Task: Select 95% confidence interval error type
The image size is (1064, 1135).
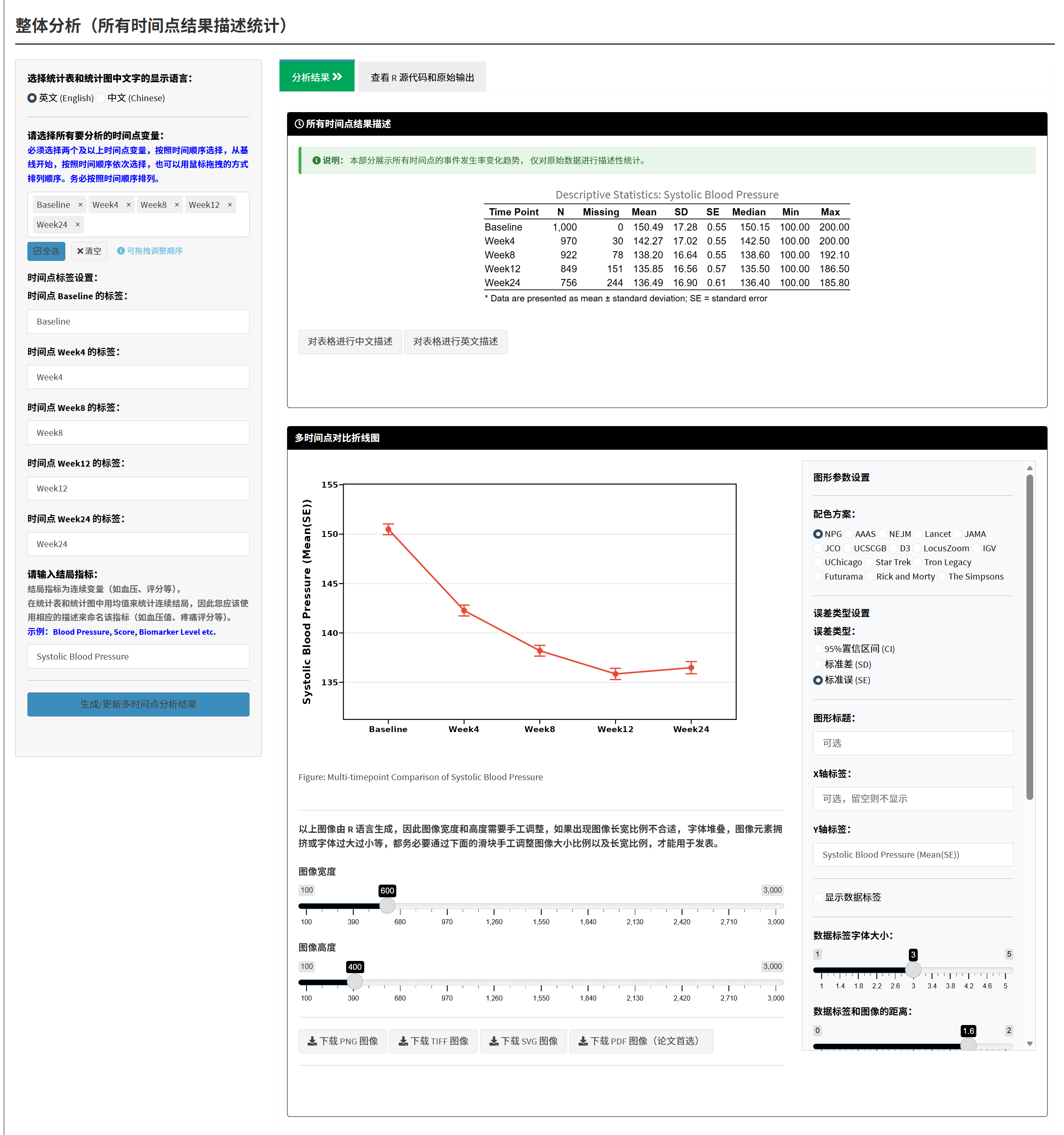Action: coord(818,649)
